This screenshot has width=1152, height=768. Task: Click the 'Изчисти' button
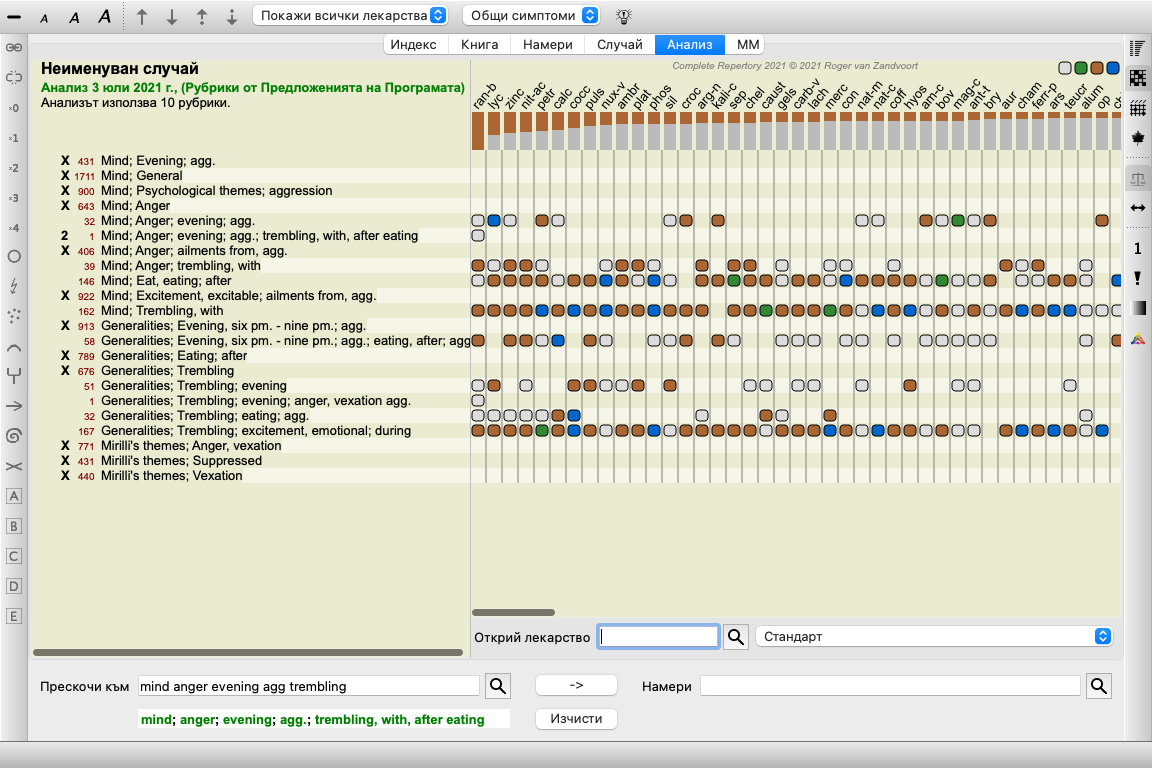[x=576, y=719]
